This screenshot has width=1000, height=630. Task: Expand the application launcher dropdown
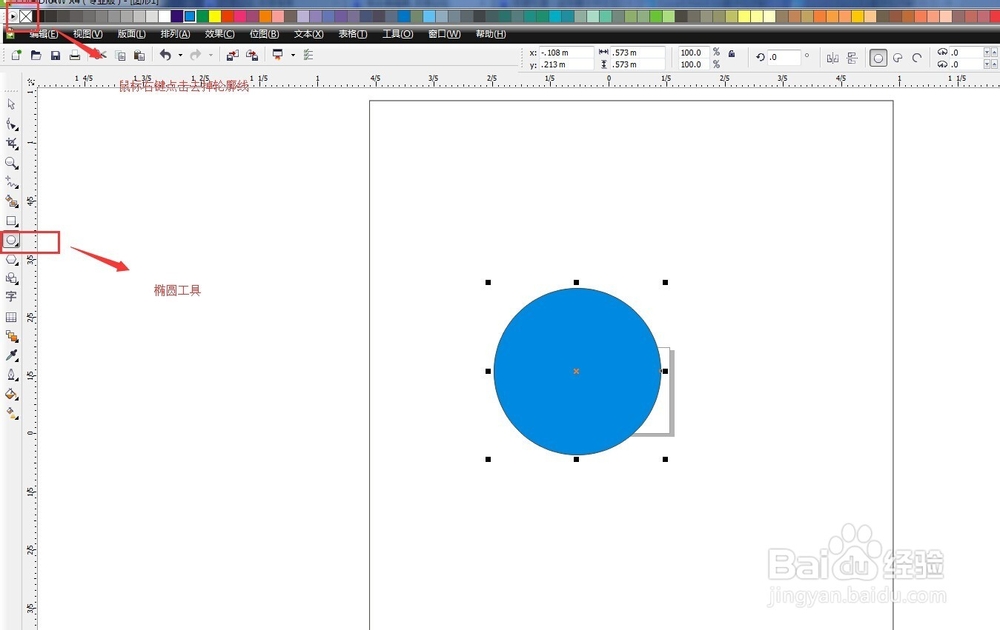pos(293,55)
